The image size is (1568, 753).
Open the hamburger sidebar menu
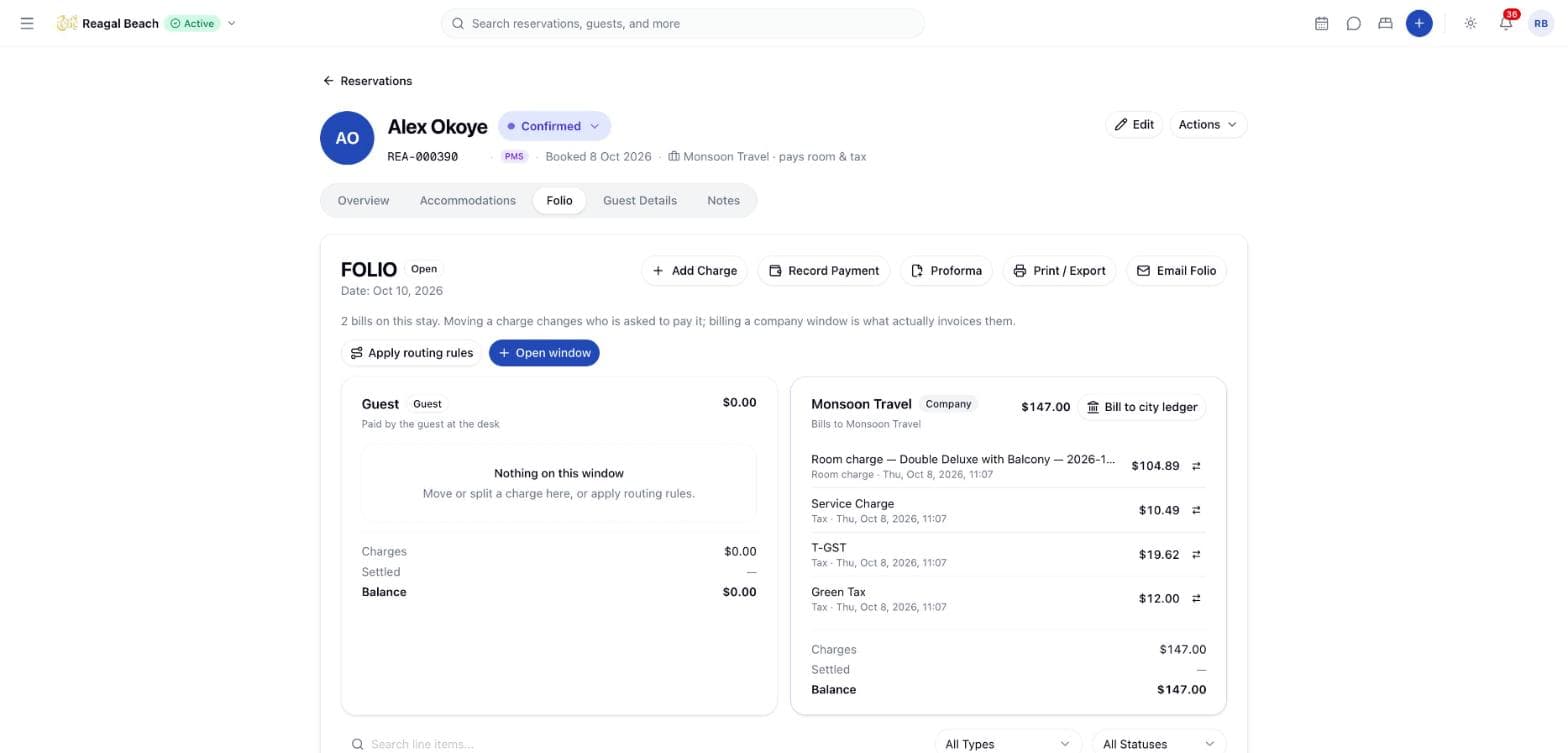27,23
